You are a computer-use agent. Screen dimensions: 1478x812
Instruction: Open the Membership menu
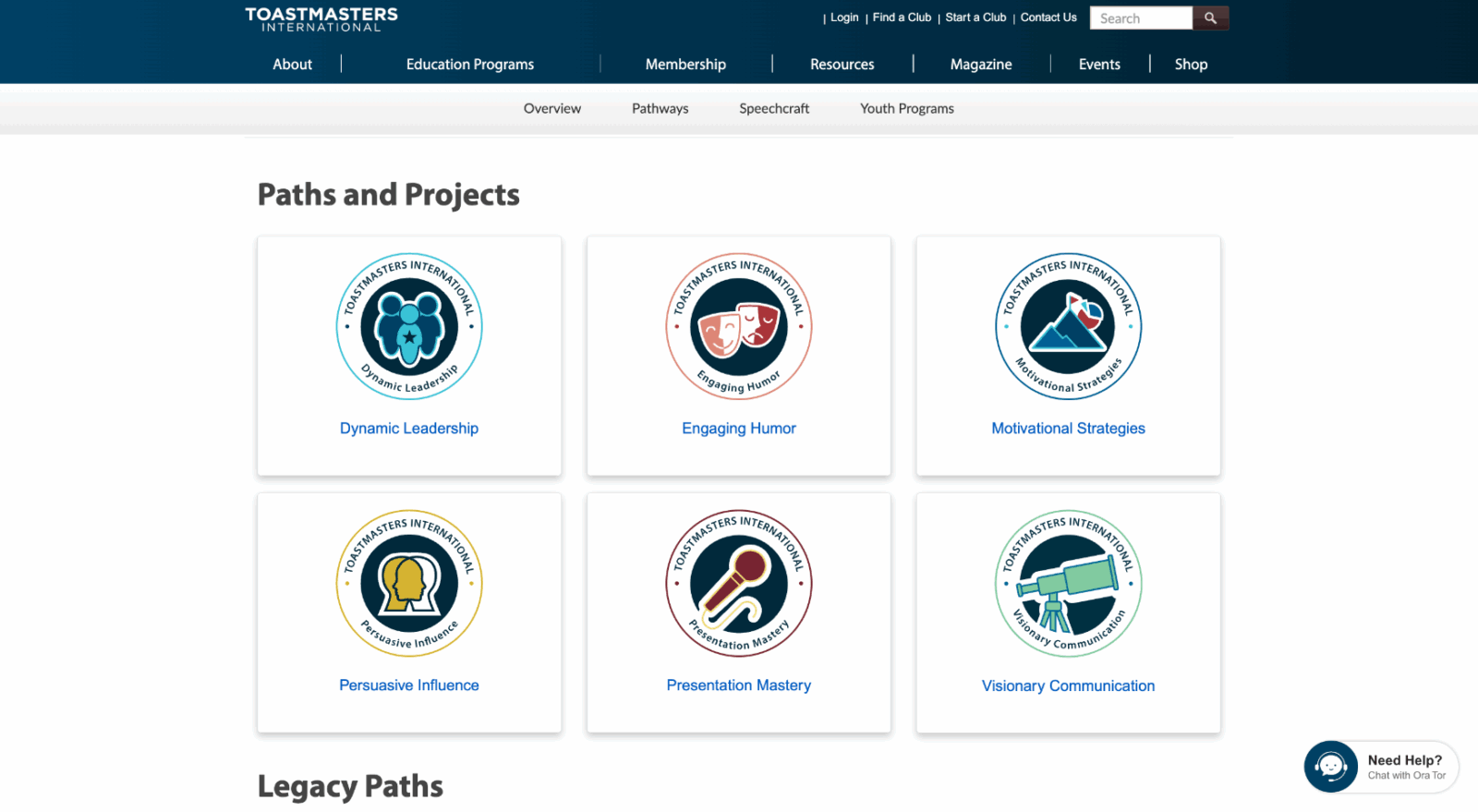(685, 65)
